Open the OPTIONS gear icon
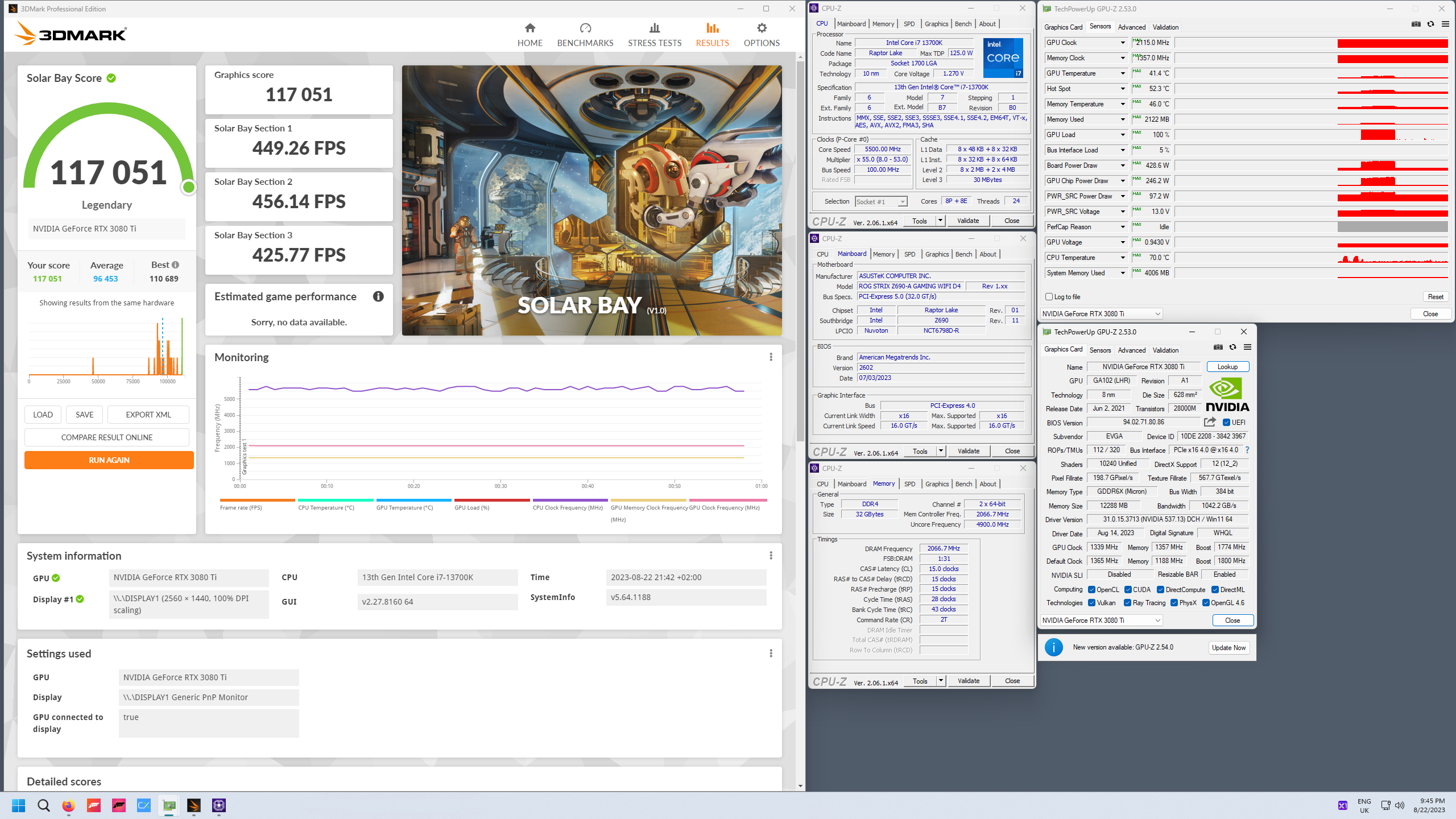Screen dimensions: 1456x819 [762, 28]
